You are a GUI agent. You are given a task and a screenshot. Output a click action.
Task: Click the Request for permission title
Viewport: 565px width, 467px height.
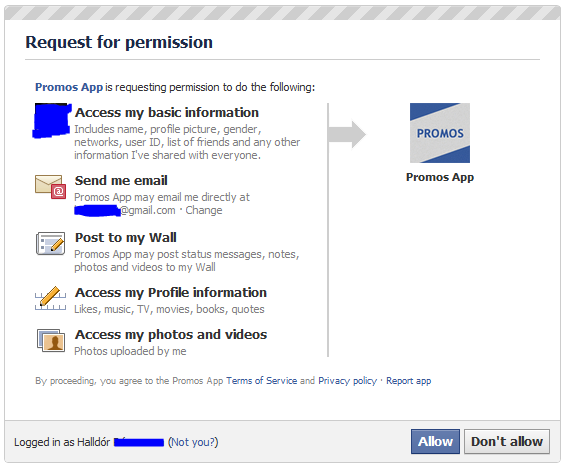click(x=119, y=42)
